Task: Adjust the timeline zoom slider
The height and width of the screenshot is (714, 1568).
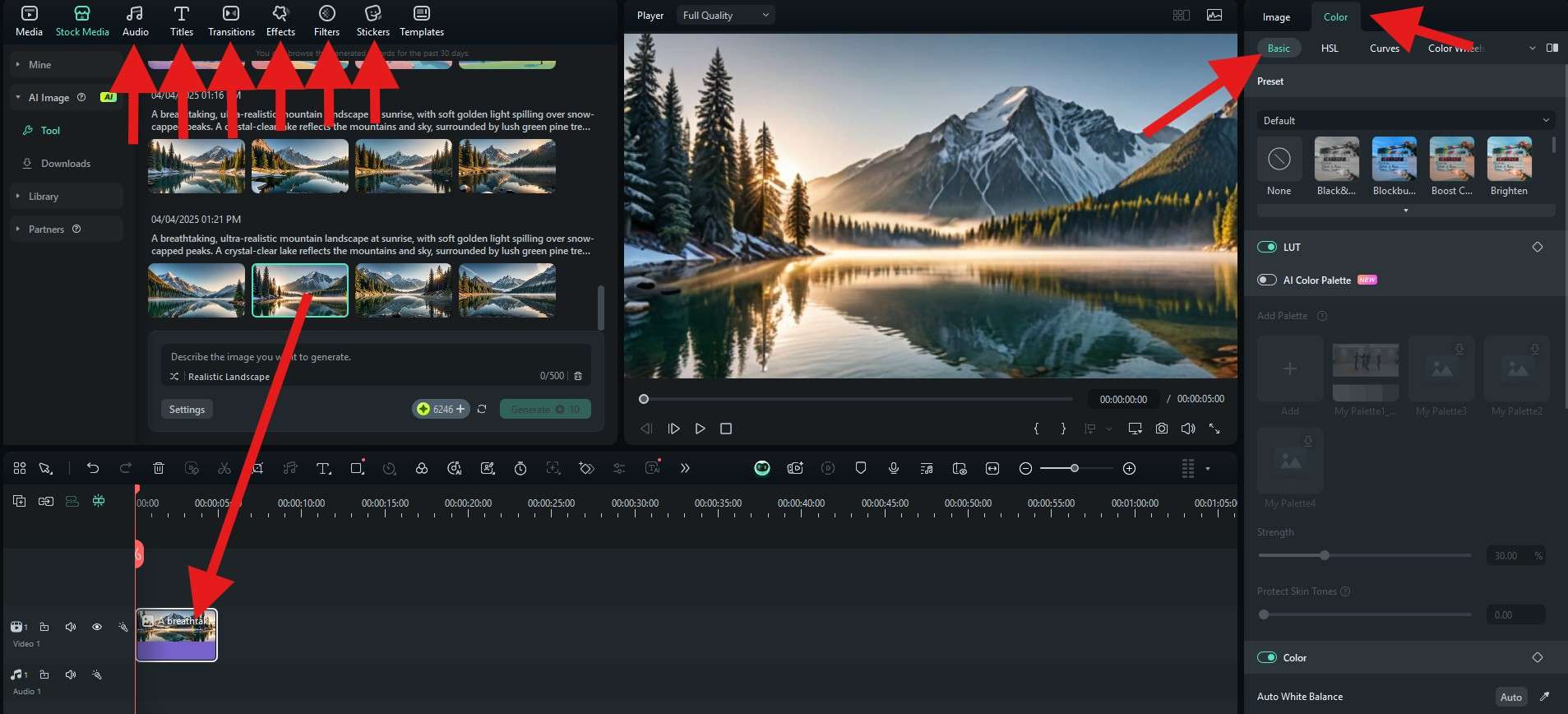Action: (x=1075, y=468)
